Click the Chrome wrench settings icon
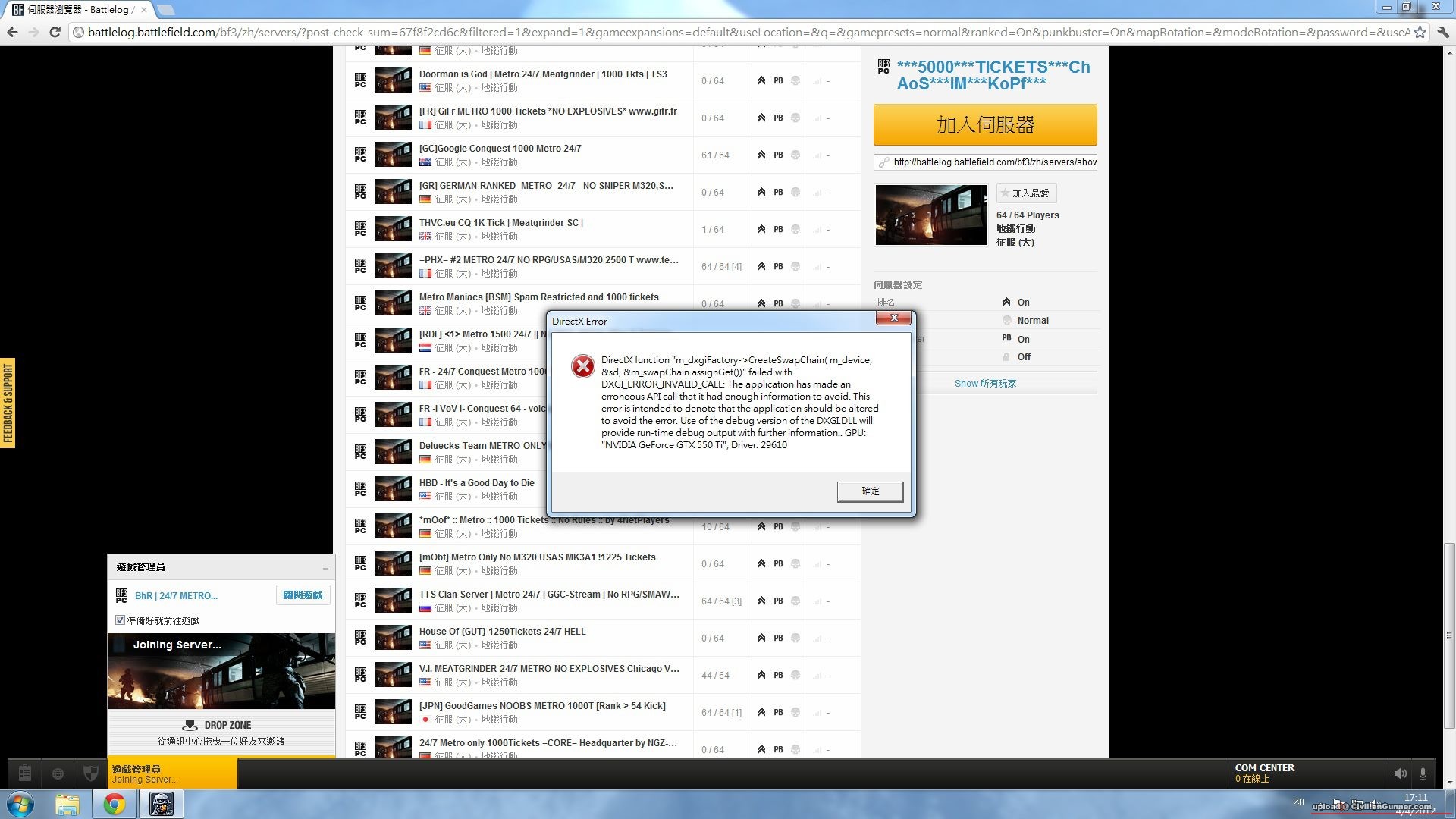1456x819 pixels. tap(1443, 32)
